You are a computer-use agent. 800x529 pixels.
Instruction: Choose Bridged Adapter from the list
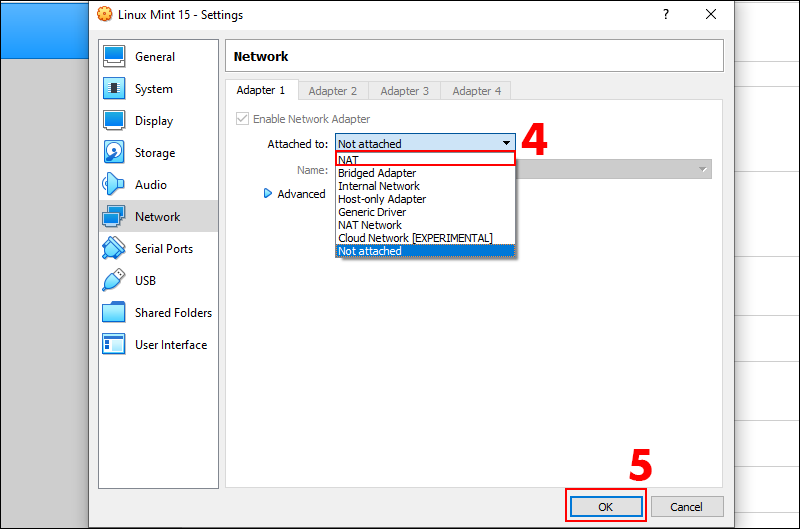pyautogui.click(x=425, y=173)
